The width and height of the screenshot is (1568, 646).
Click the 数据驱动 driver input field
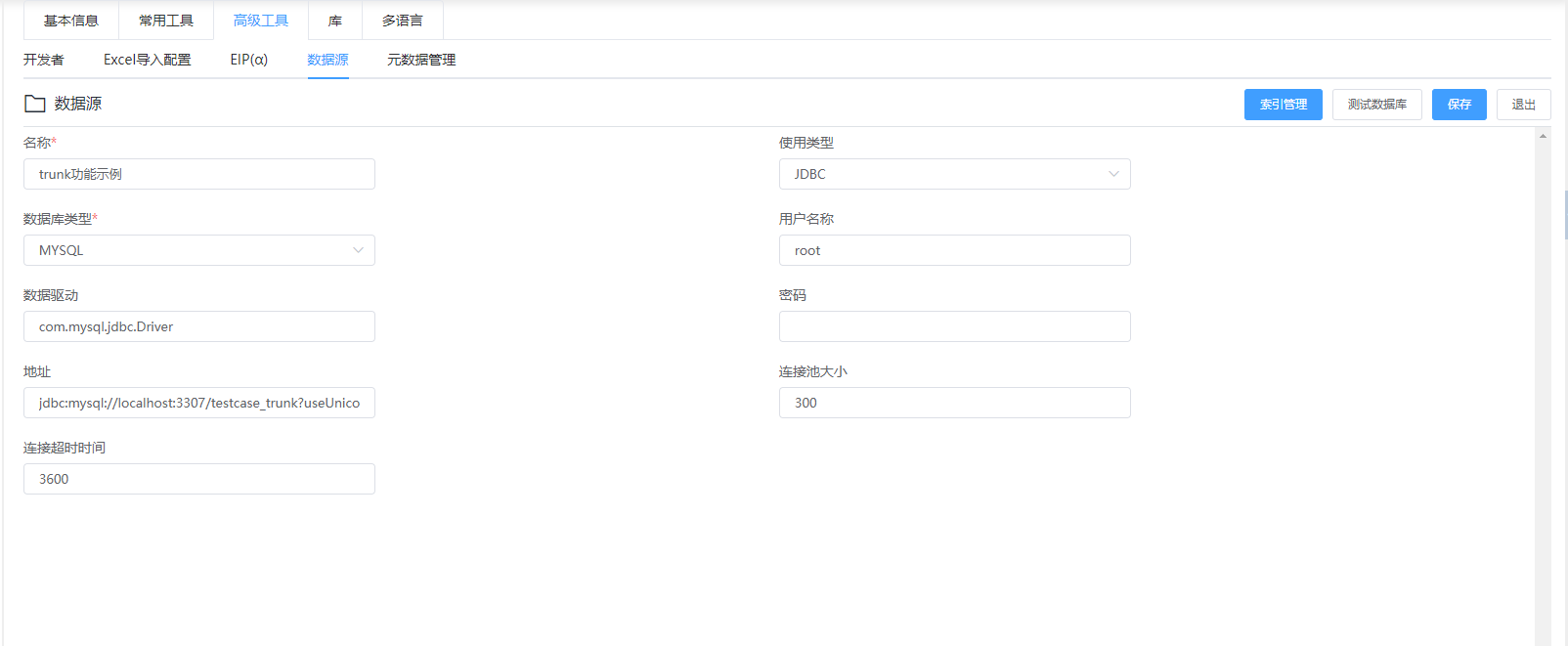point(199,326)
